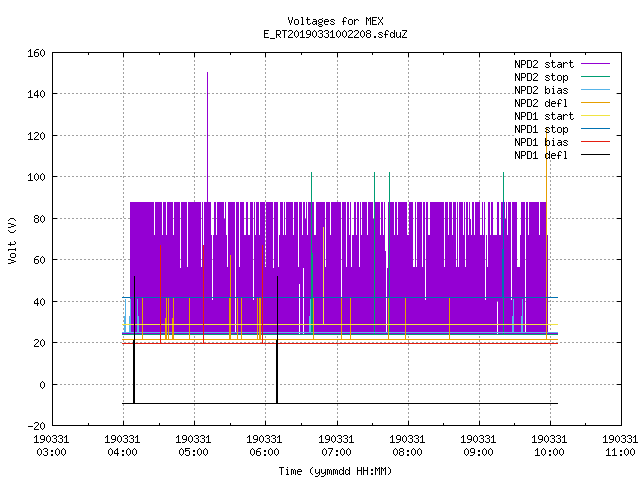Viewport: 640px width, 480px height.
Task: Click the file name E_RT20190331002208.sfduZ
Action: click(x=335, y=34)
